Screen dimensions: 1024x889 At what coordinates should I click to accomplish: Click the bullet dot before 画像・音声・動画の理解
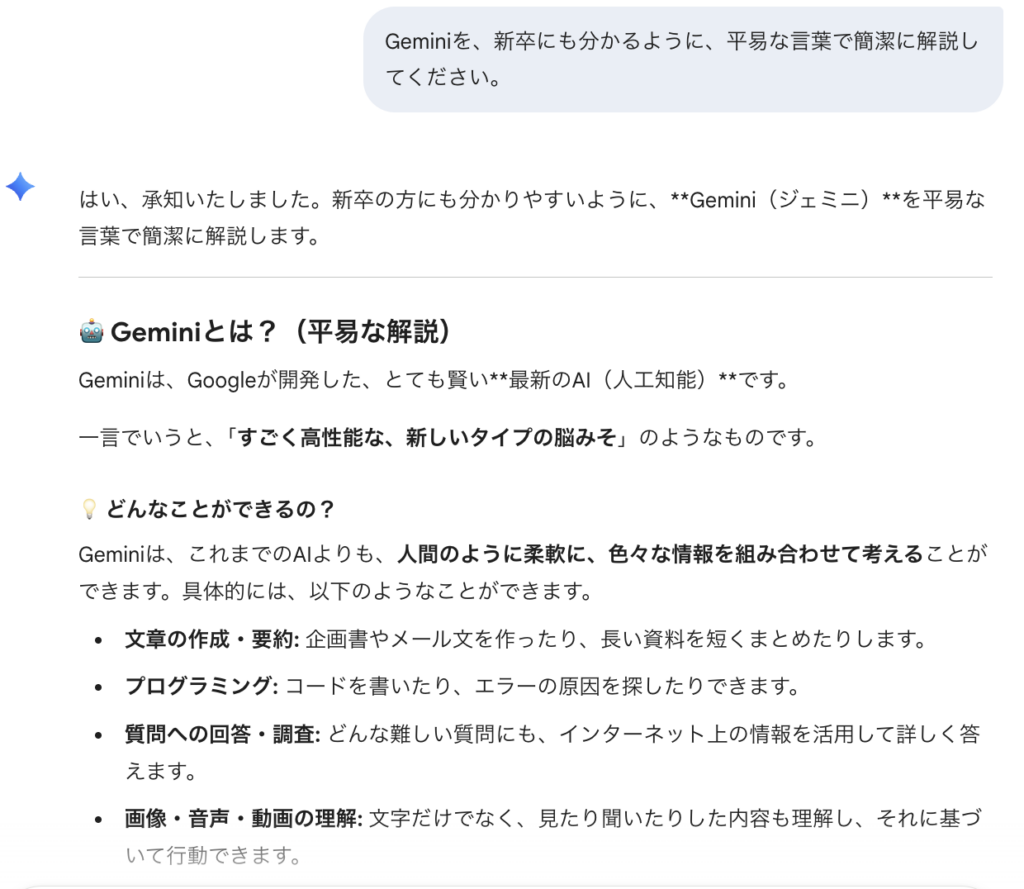pyautogui.click(x=99, y=820)
